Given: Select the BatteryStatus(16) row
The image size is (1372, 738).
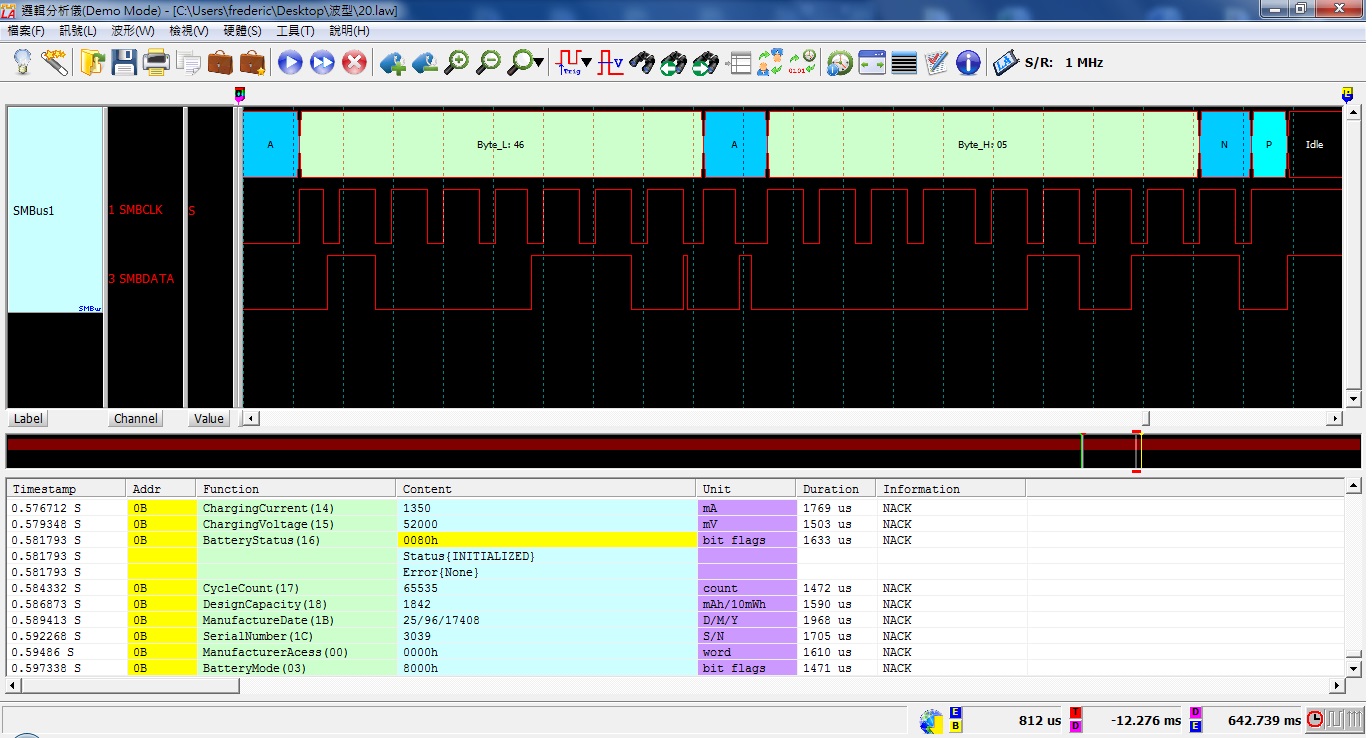Looking at the screenshot, I should (675, 540).
